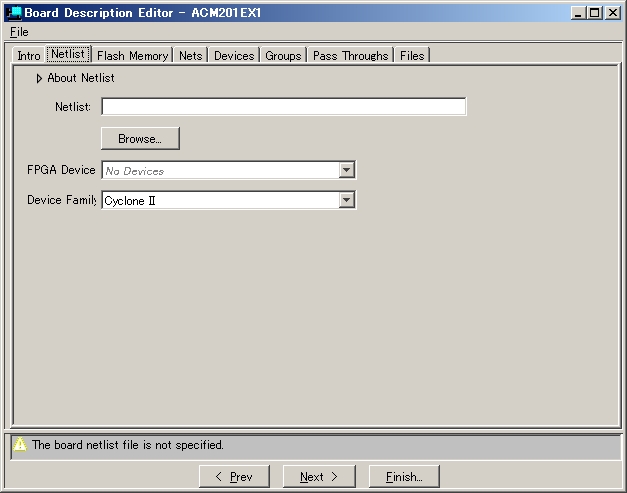Click the yellow warning icon in status bar
Image resolution: width=627 pixels, height=493 pixels.
[x=20, y=445]
